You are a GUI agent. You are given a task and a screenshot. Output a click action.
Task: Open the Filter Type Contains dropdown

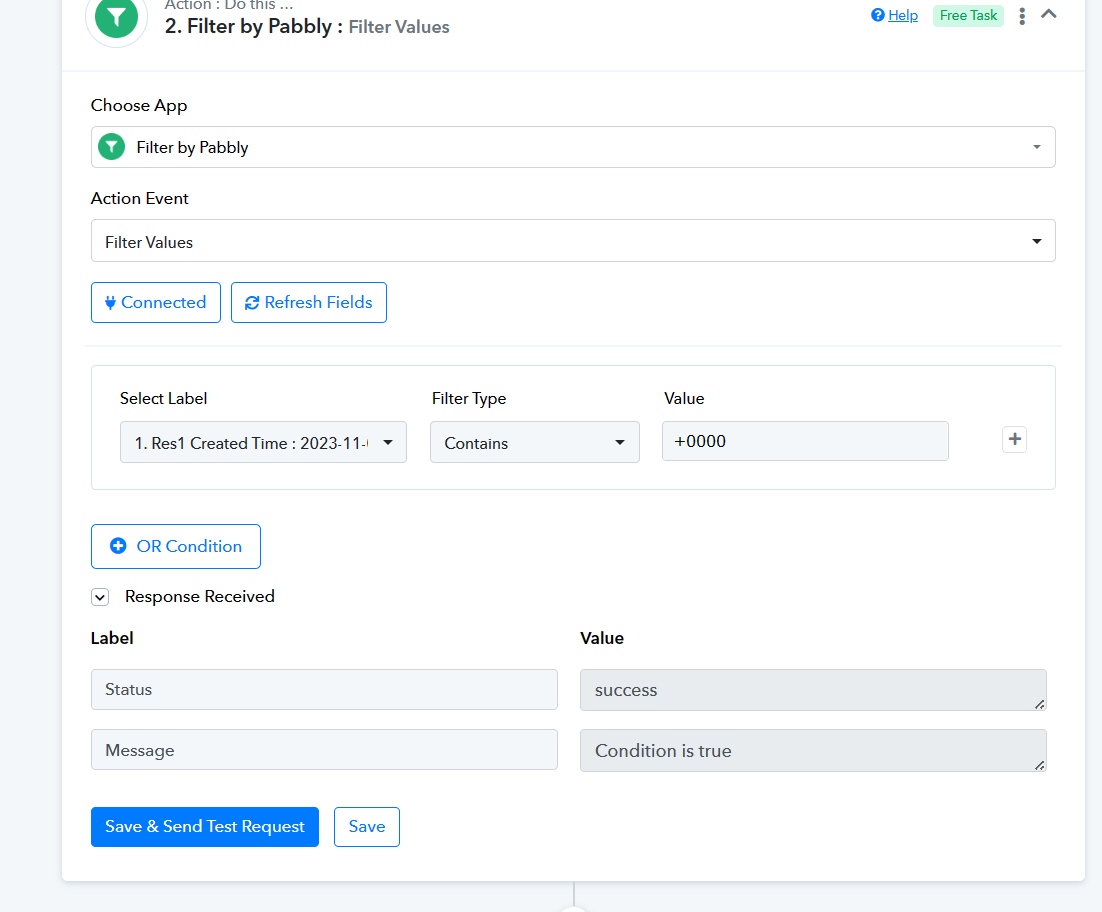pyautogui.click(x=535, y=442)
